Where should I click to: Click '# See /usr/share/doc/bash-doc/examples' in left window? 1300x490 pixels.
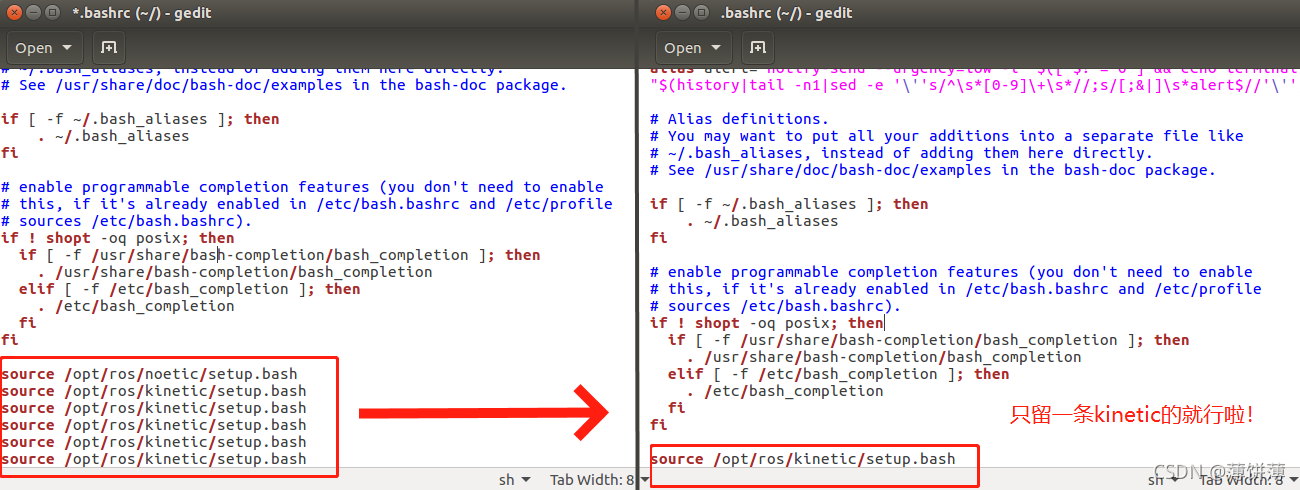click(x=284, y=85)
